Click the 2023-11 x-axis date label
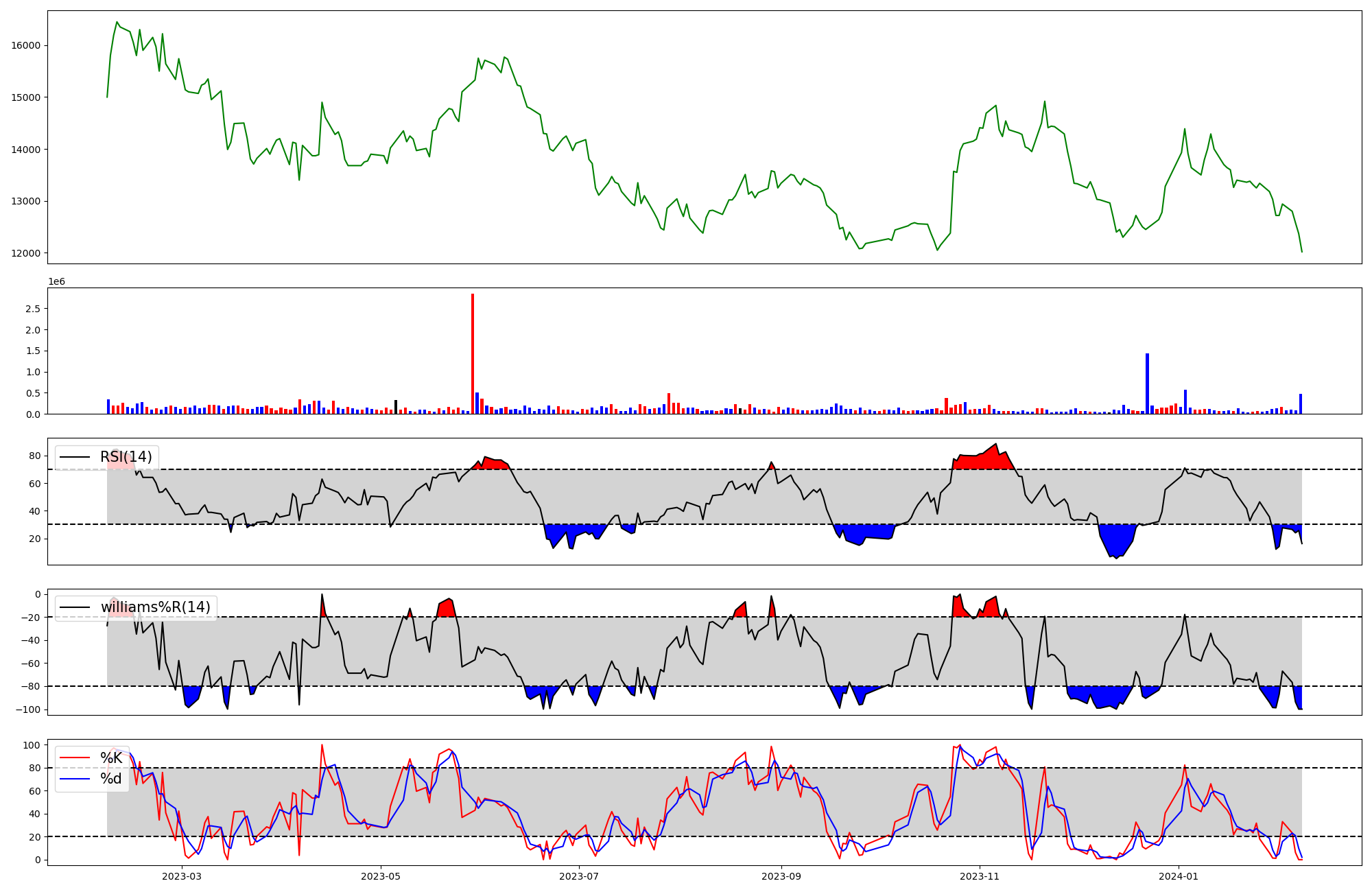 click(x=980, y=876)
